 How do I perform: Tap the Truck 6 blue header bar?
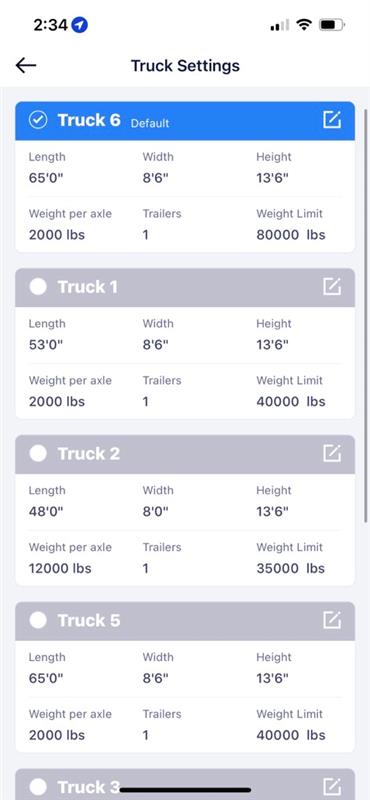[185, 121]
